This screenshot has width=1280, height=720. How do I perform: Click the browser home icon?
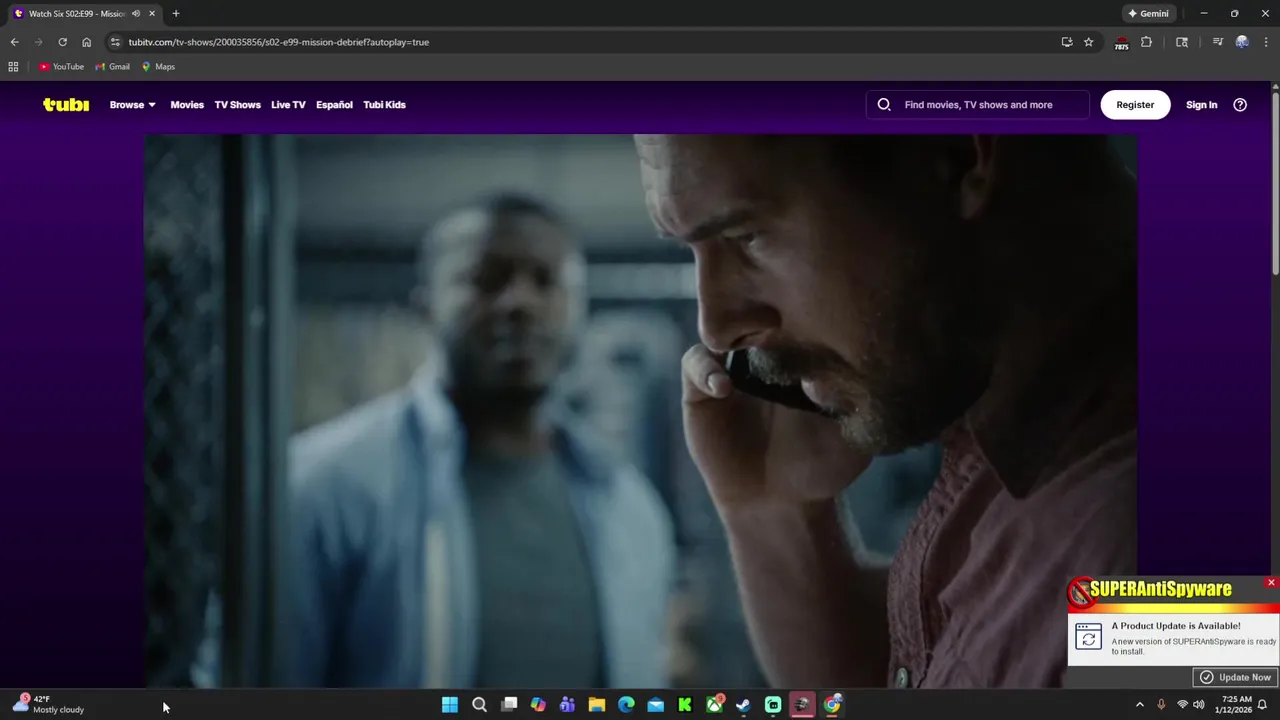coord(86,42)
